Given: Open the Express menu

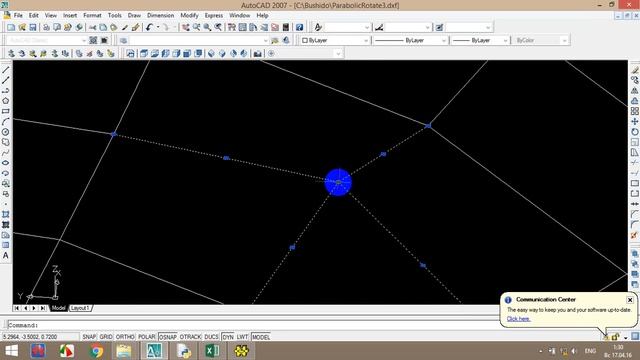Looking at the screenshot, I should (x=214, y=16).
